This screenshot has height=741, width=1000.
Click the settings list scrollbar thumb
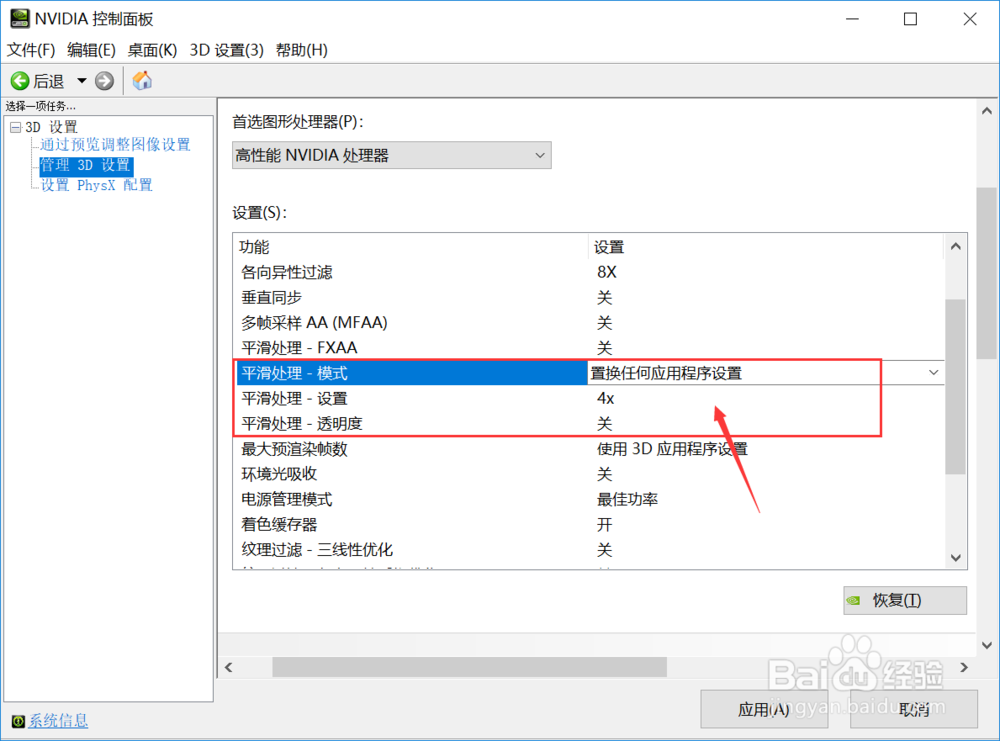[x=955, y=386]
